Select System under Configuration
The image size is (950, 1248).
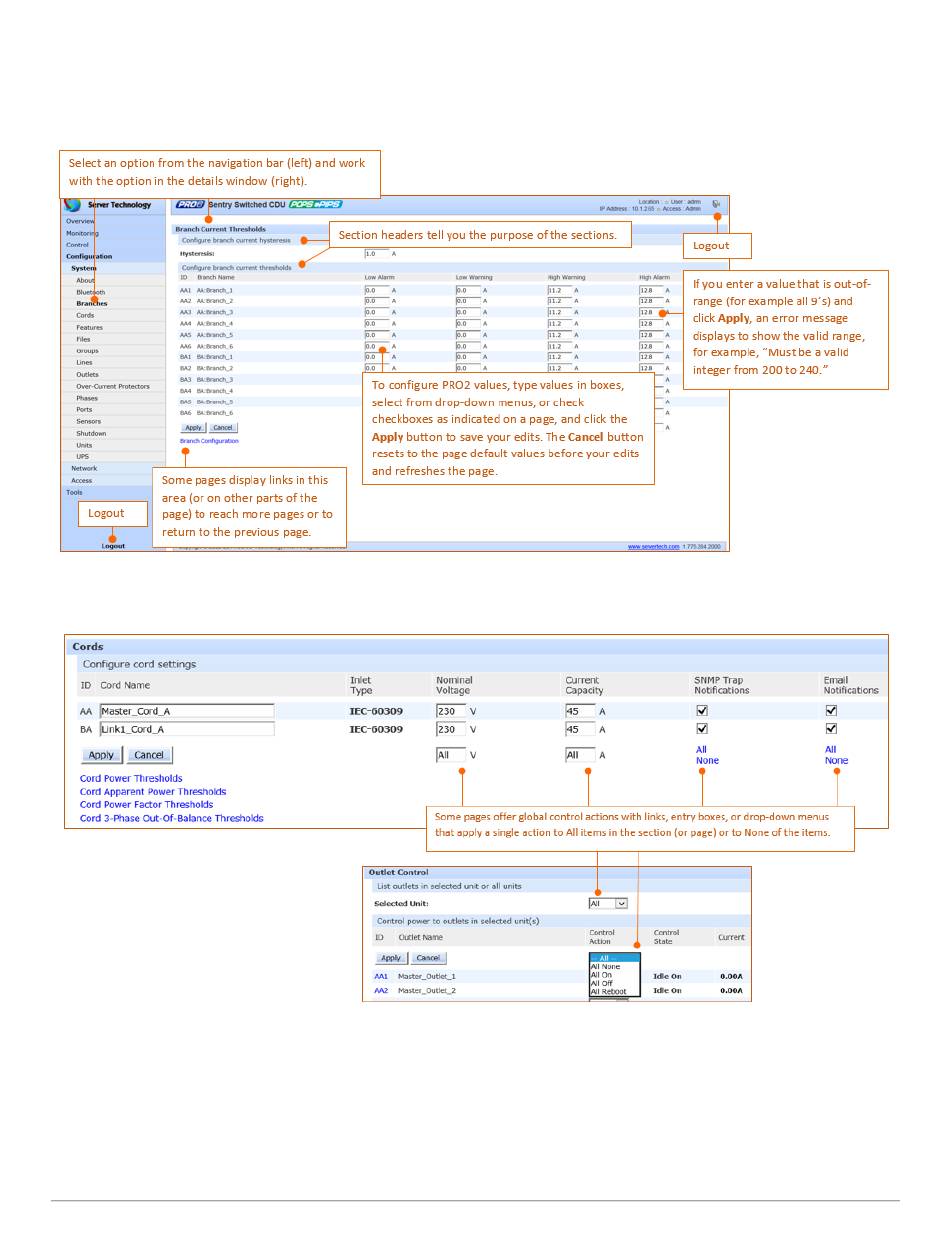[84, 268]
